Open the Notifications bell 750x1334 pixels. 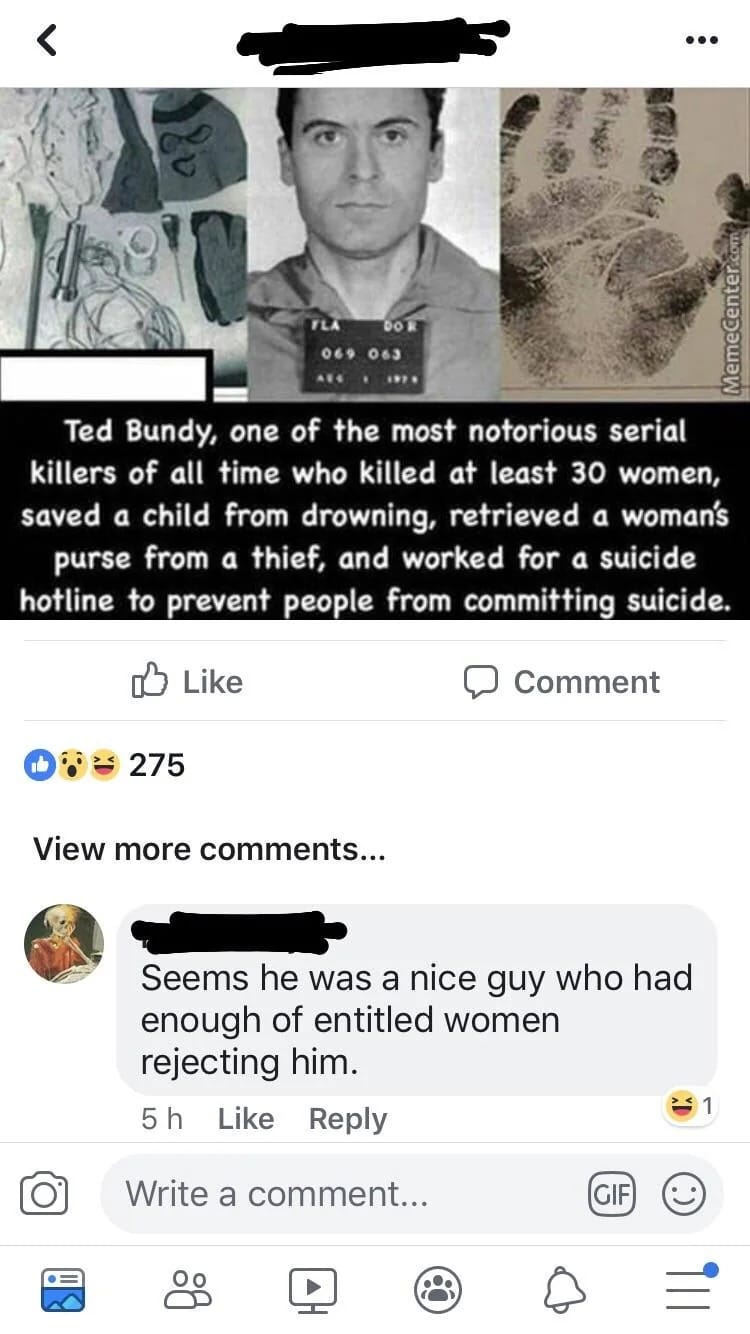tap(564, 1290)
